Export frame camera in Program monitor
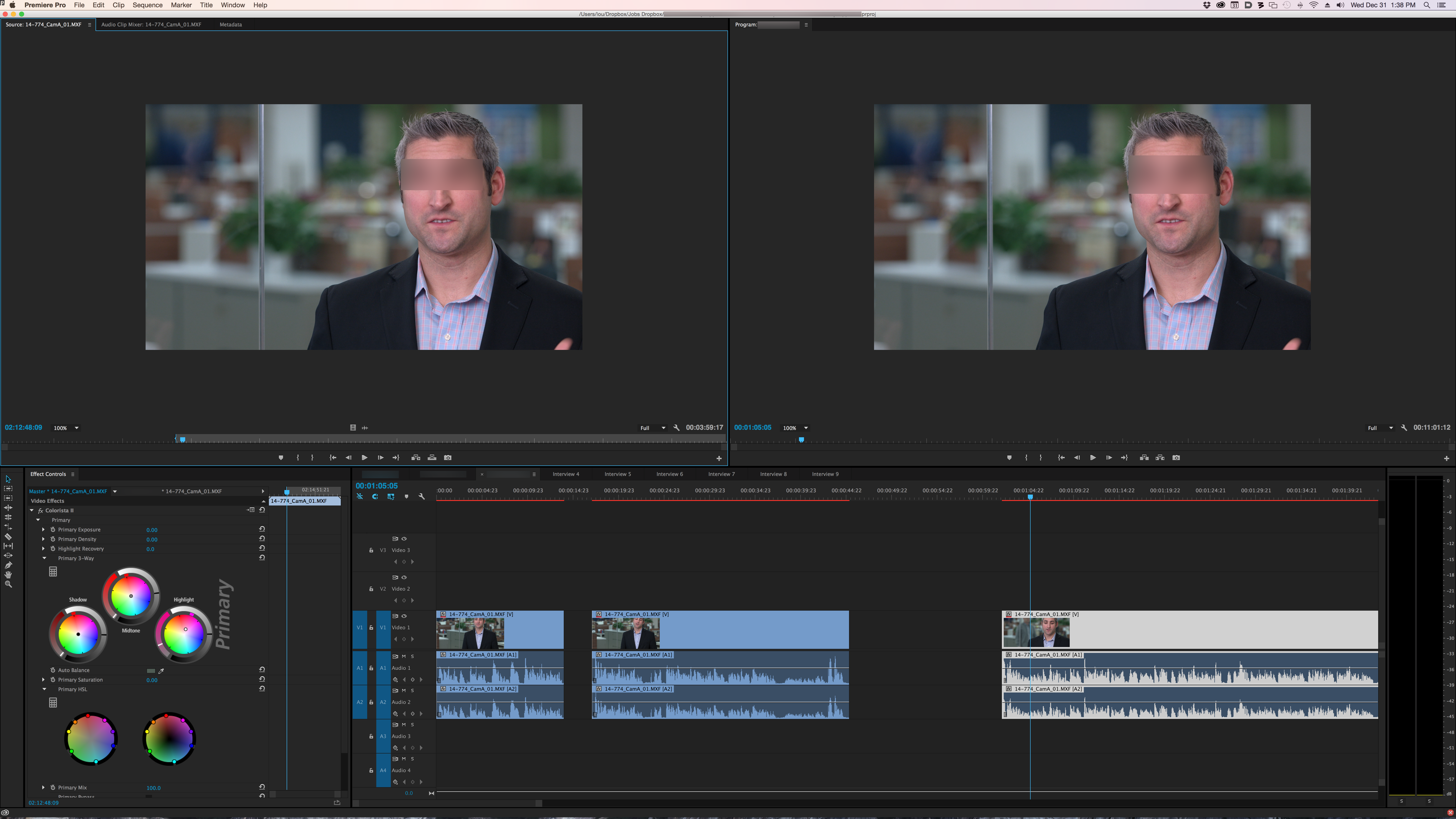The width and height of the screenshot is (1456, 819). 1176,458
